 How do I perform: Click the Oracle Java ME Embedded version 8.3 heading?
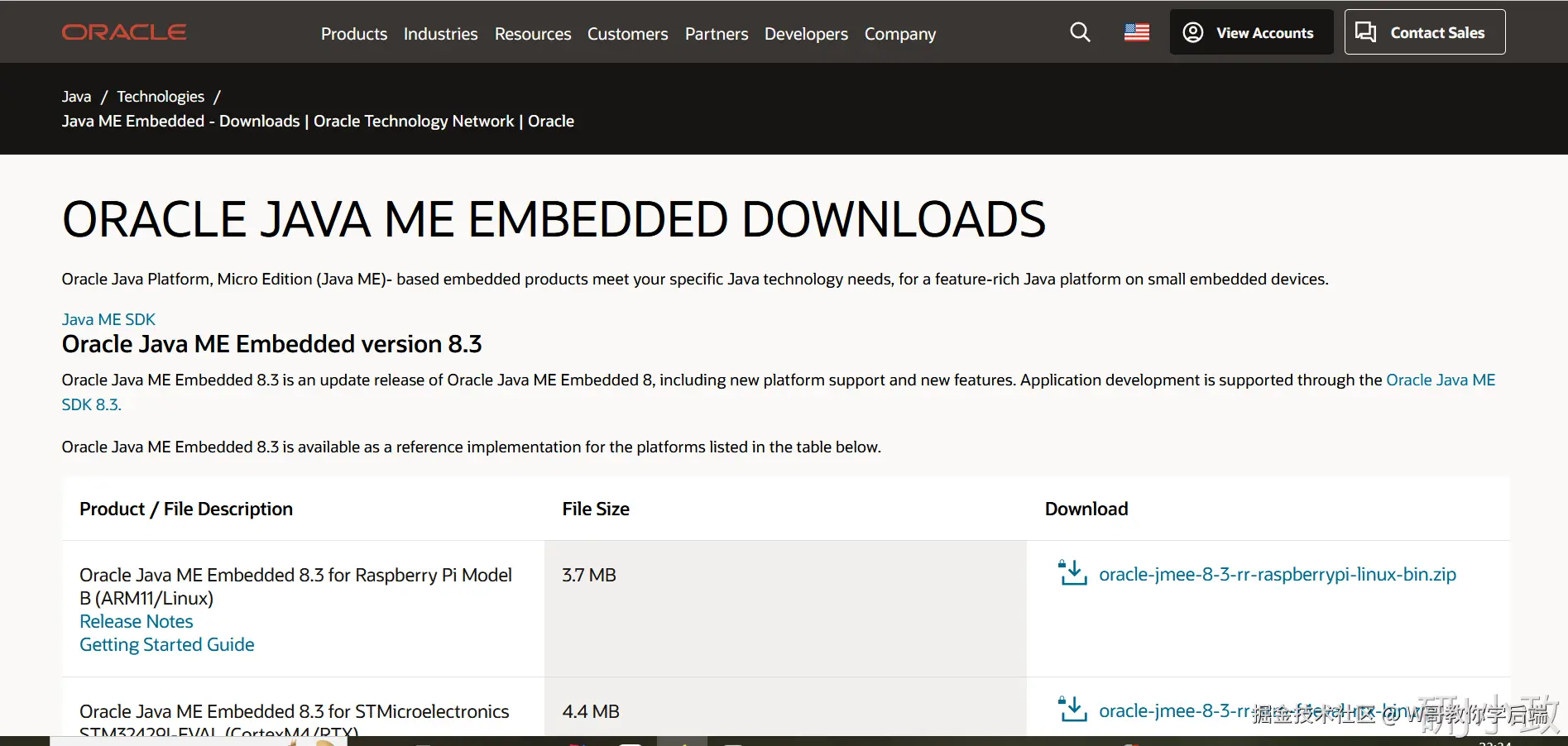click(x=272, y=344)
